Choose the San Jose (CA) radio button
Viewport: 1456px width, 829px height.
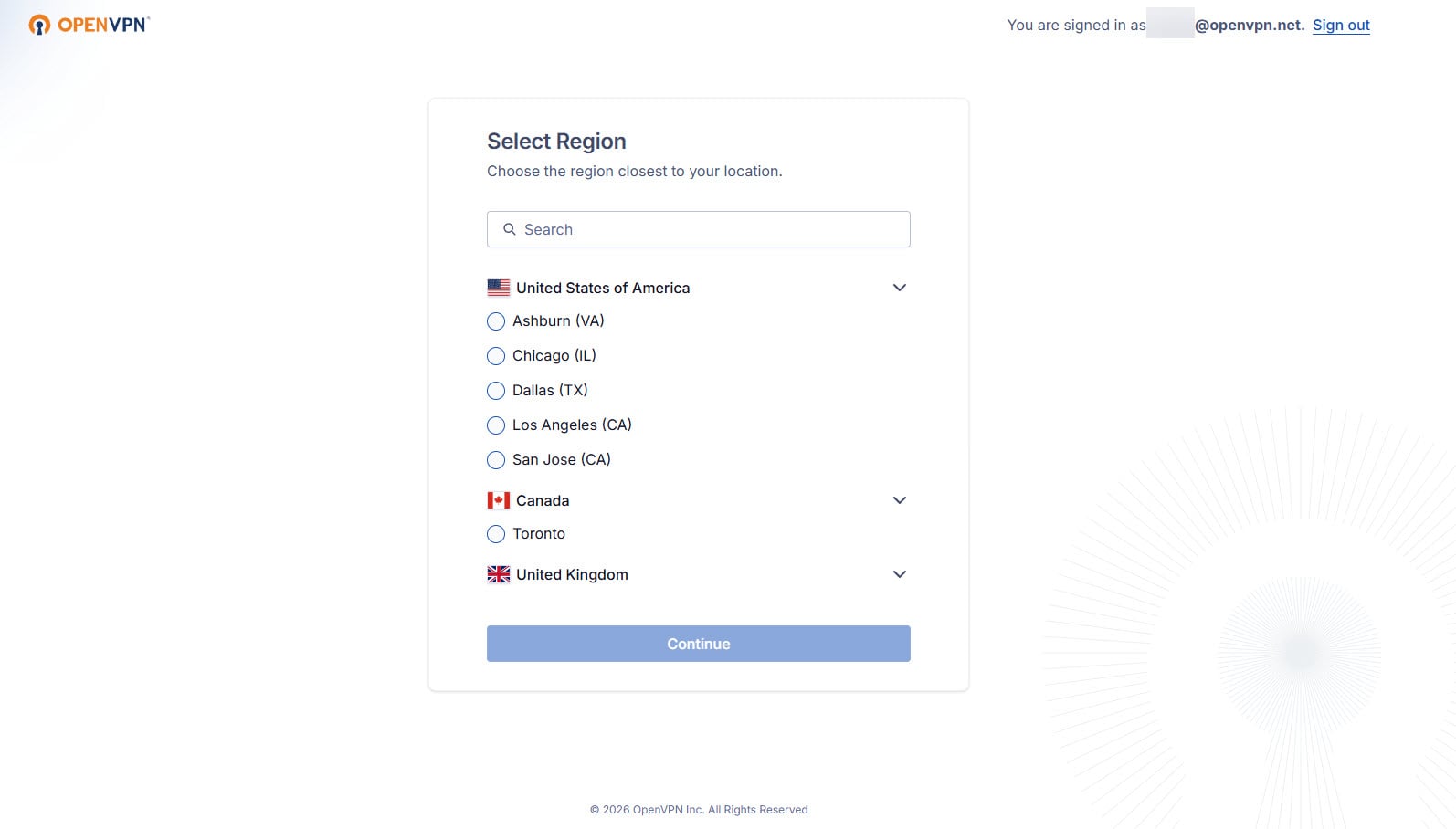(496, 460)
